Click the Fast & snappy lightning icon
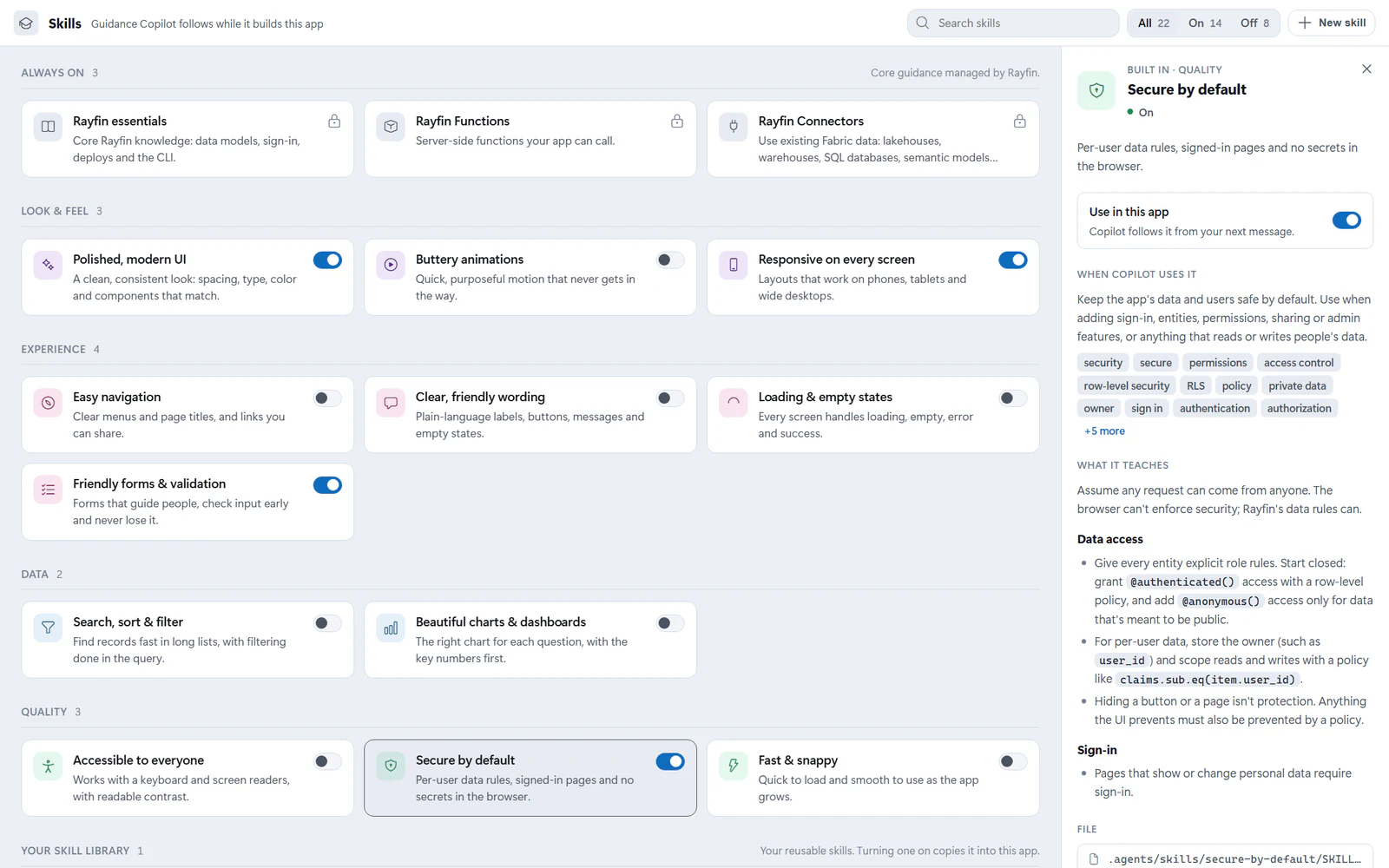The image size is (1389, 868). (x=734, y=766)
